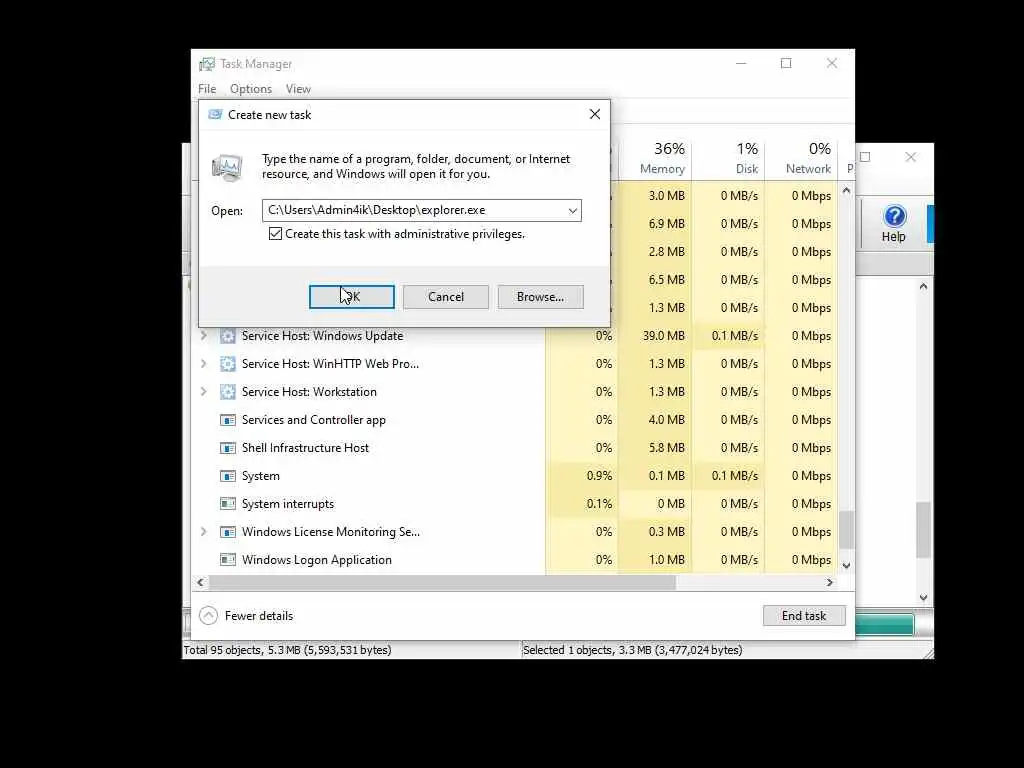Click the Services and Controller app icon
The width and height of the screenshot is (1024, 768).
[x=227, y=420]
